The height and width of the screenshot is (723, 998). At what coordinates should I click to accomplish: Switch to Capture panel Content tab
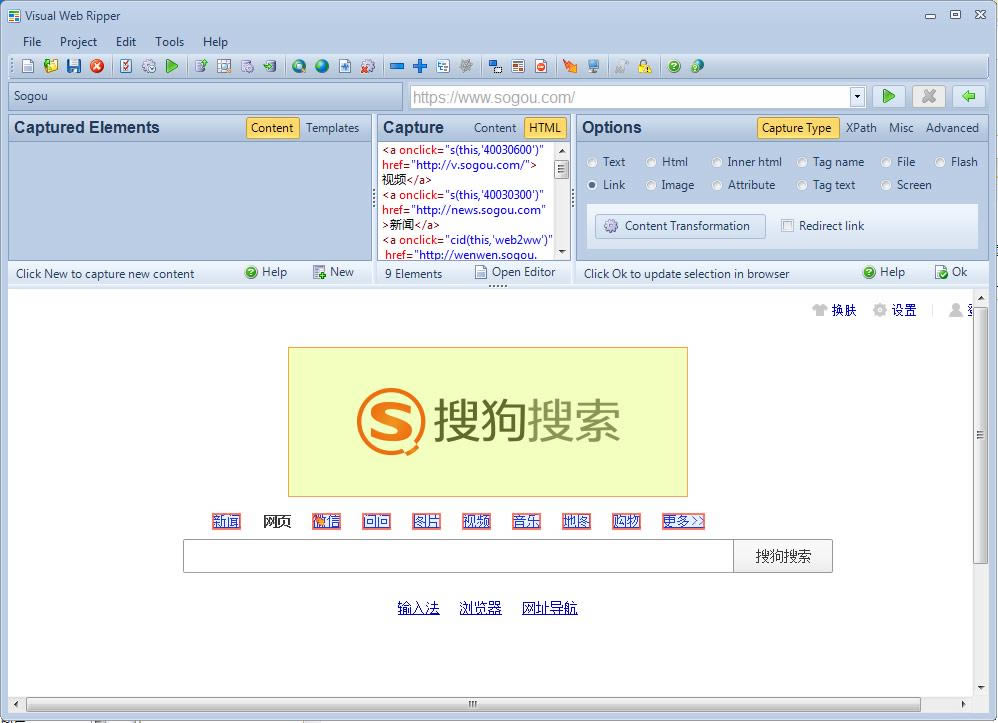coord(495,128)
